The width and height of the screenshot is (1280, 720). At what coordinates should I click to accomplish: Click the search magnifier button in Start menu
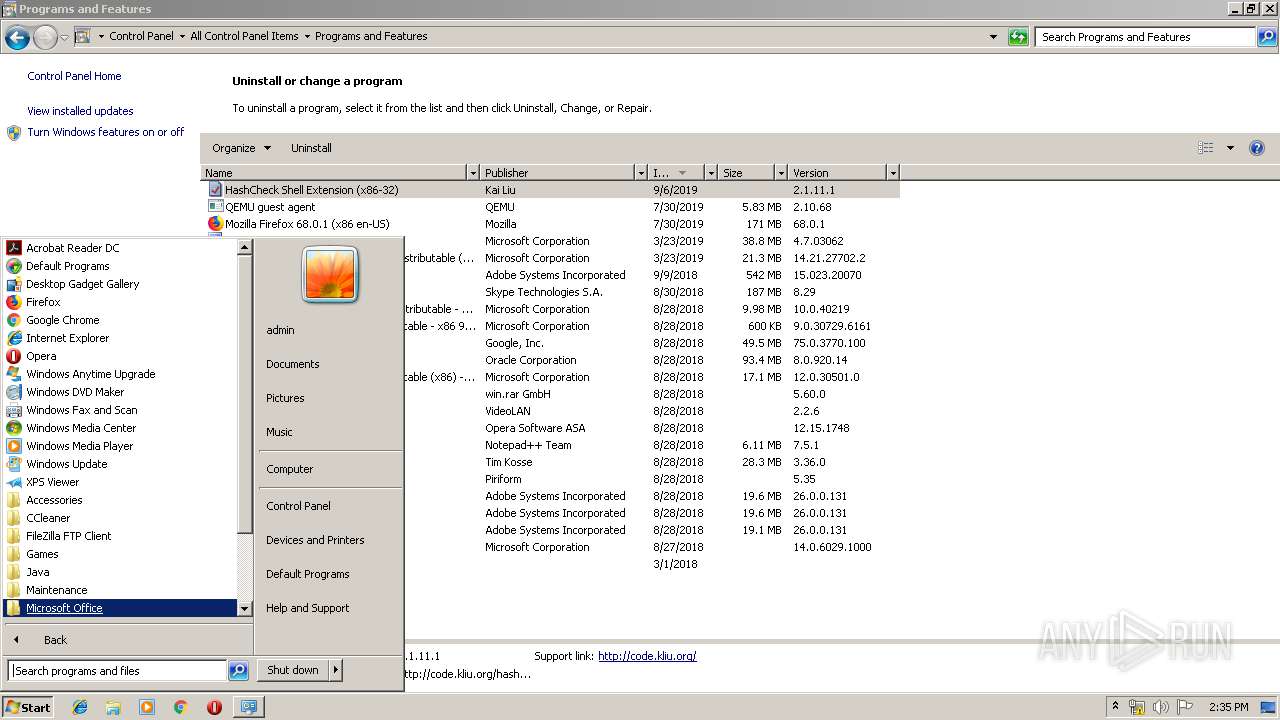tap(238, 671)
